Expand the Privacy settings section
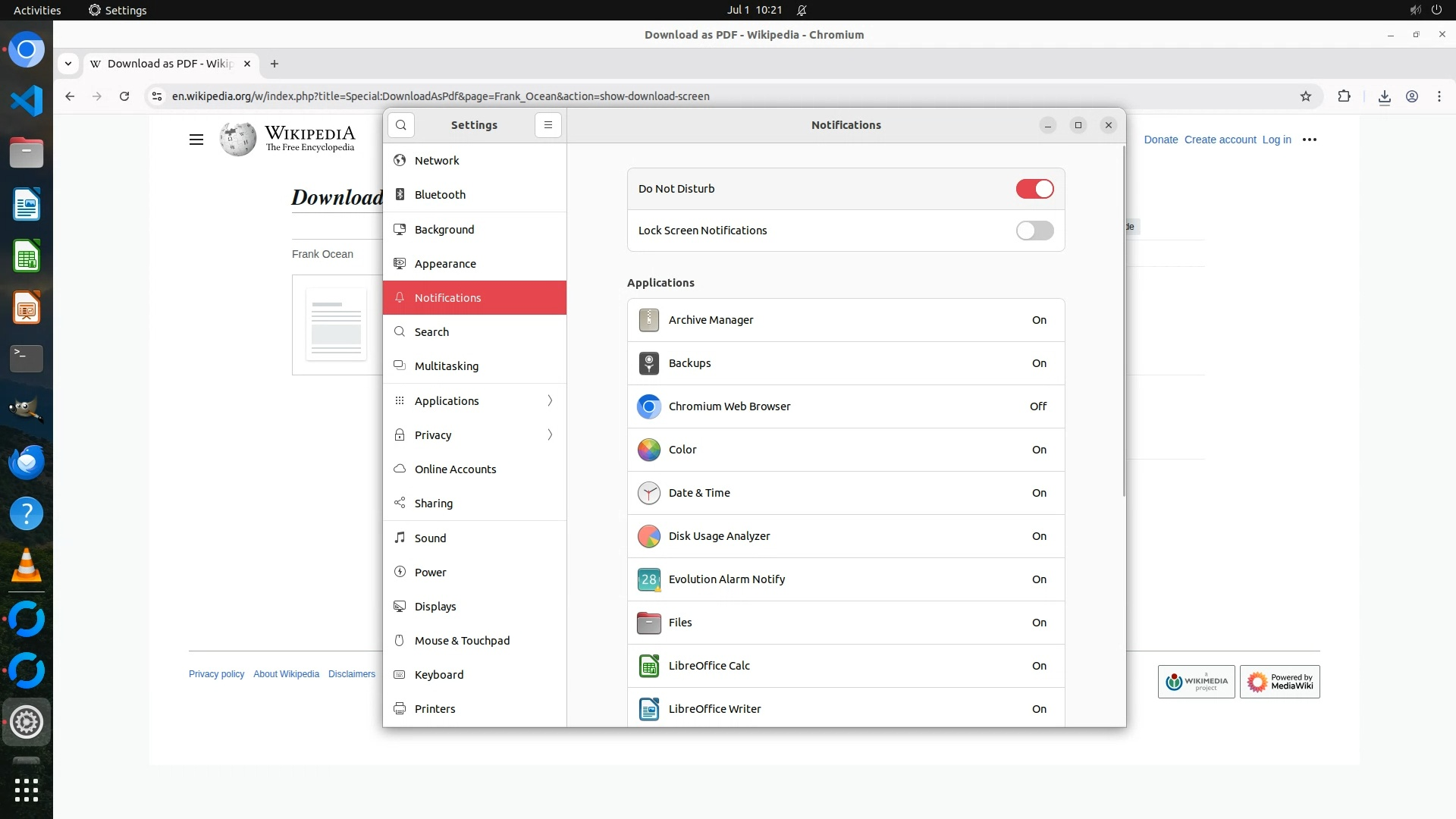This screenshot has height=819, width=1456. pyautogui.click(x=475, y=435)
